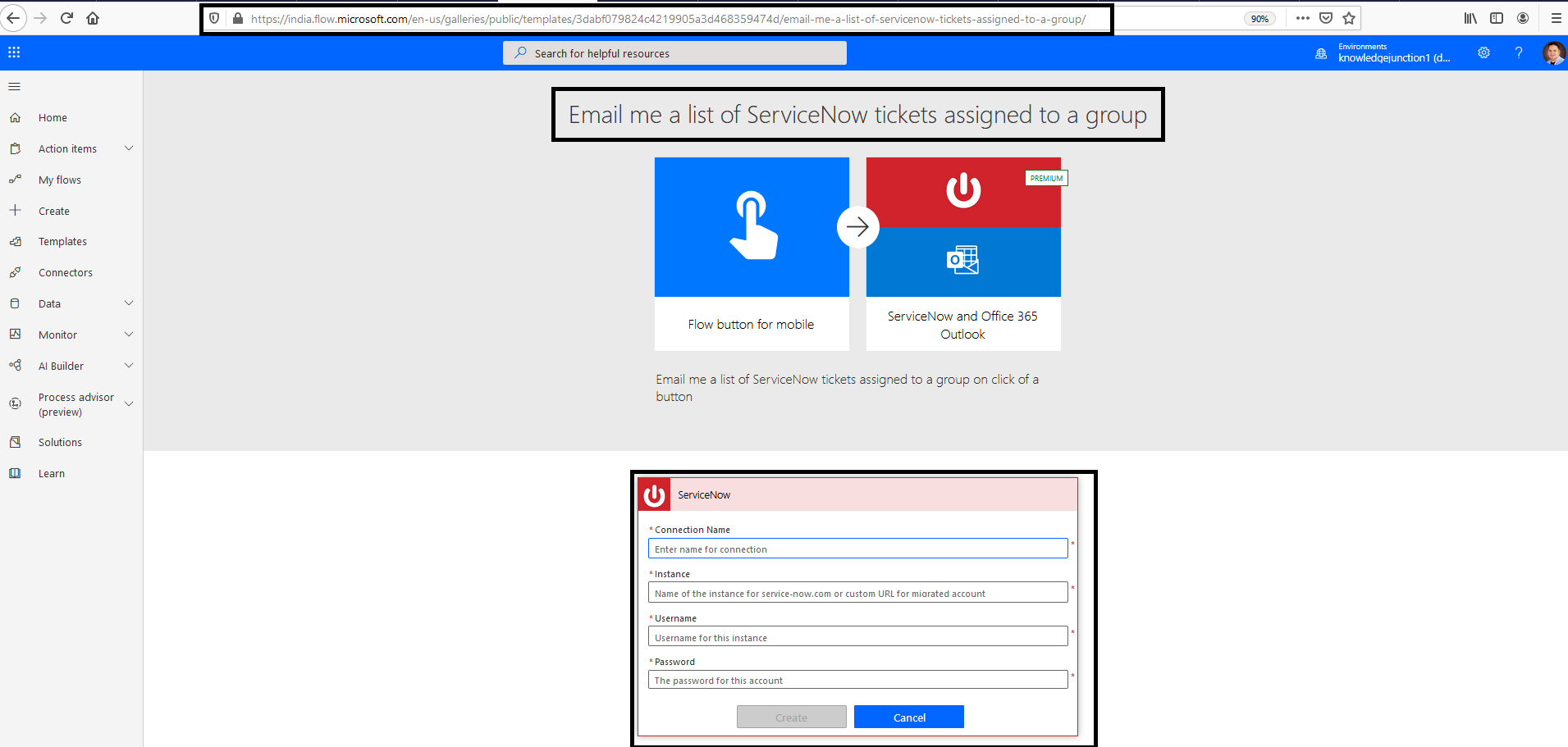Expand the Action items section
The width and height of the screenshot is (1568, 747).
pyautogui.click(x=129, y=148)
